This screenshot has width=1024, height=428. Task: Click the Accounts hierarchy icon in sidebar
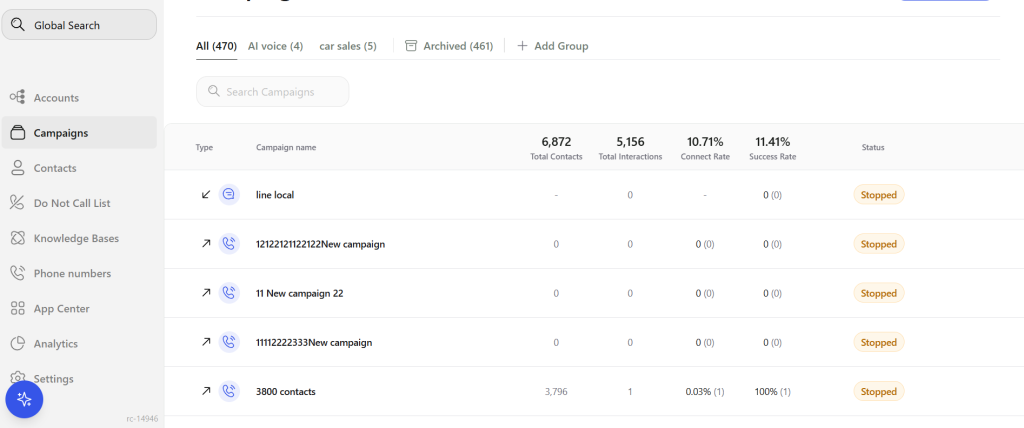point(18,97)
